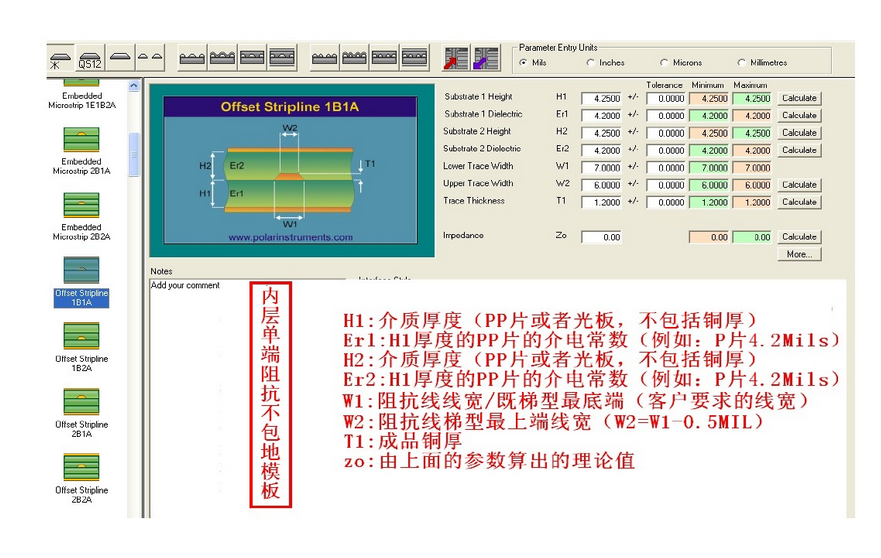This screenshot has width=881, height=558.
Task: Click Calculate for Substrate 1 Dielectric
Action: point(799,115)
